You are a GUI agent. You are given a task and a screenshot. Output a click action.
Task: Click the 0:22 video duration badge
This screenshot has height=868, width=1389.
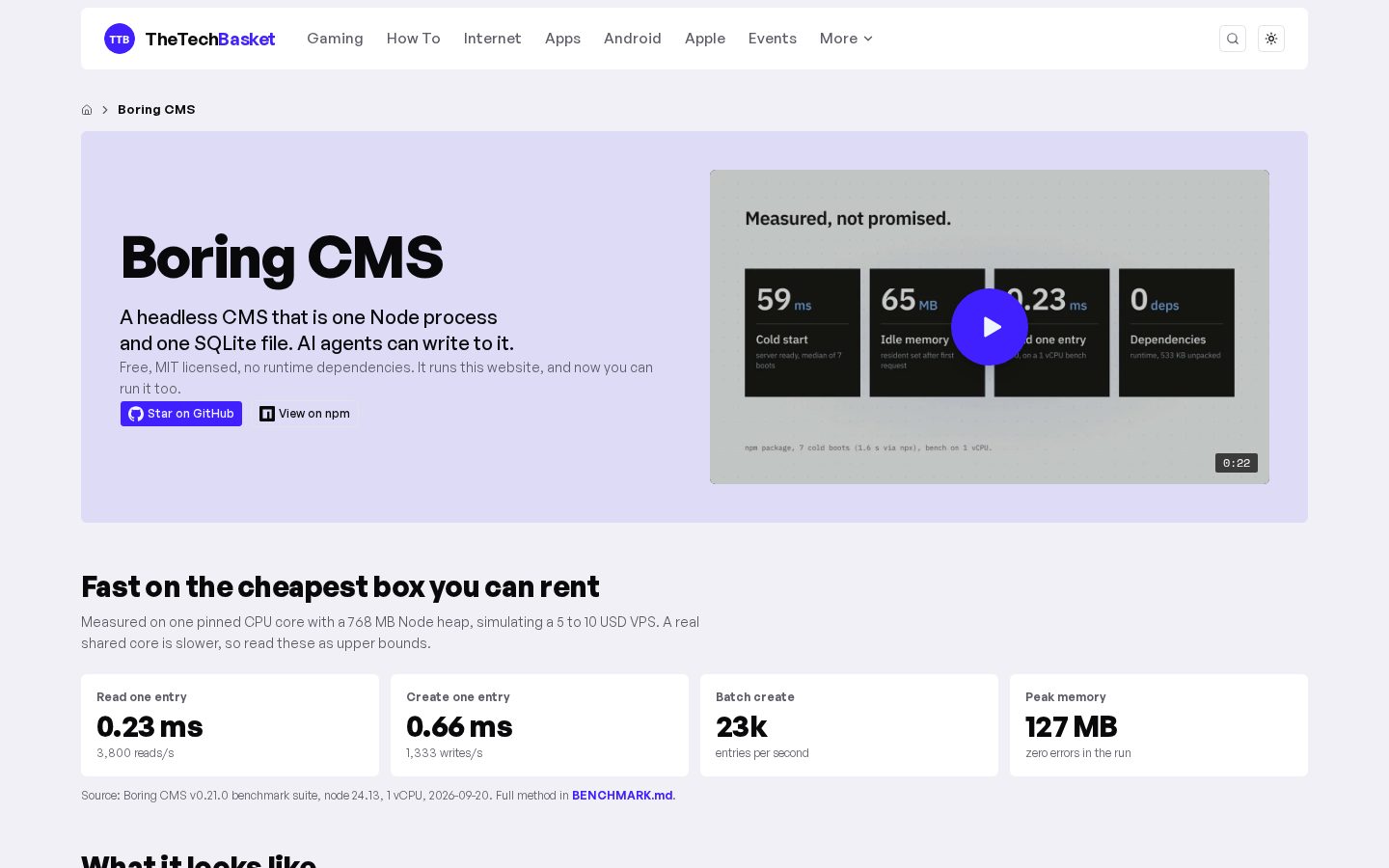pos(1237,463)
